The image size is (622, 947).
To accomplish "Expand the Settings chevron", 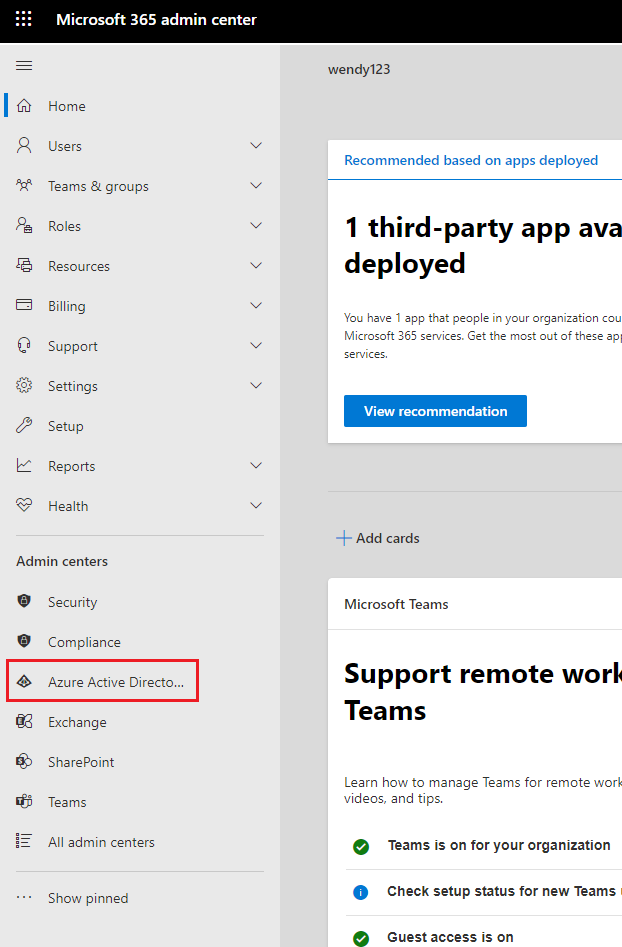I will point(256,385).
